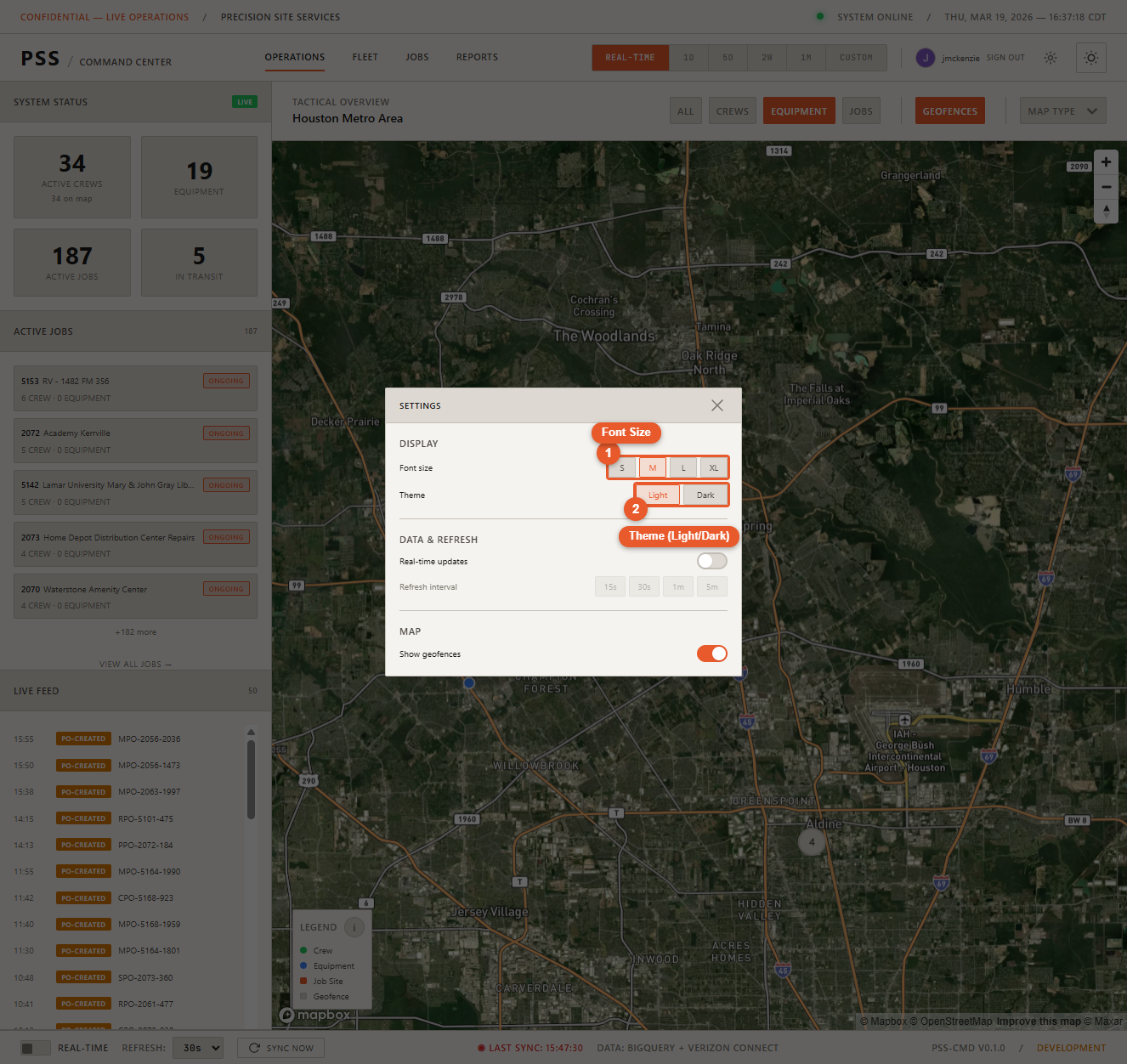Click the map cluster marker labeled 4
Viewport: 1127px width, 1064px height.
click(812, 842)
